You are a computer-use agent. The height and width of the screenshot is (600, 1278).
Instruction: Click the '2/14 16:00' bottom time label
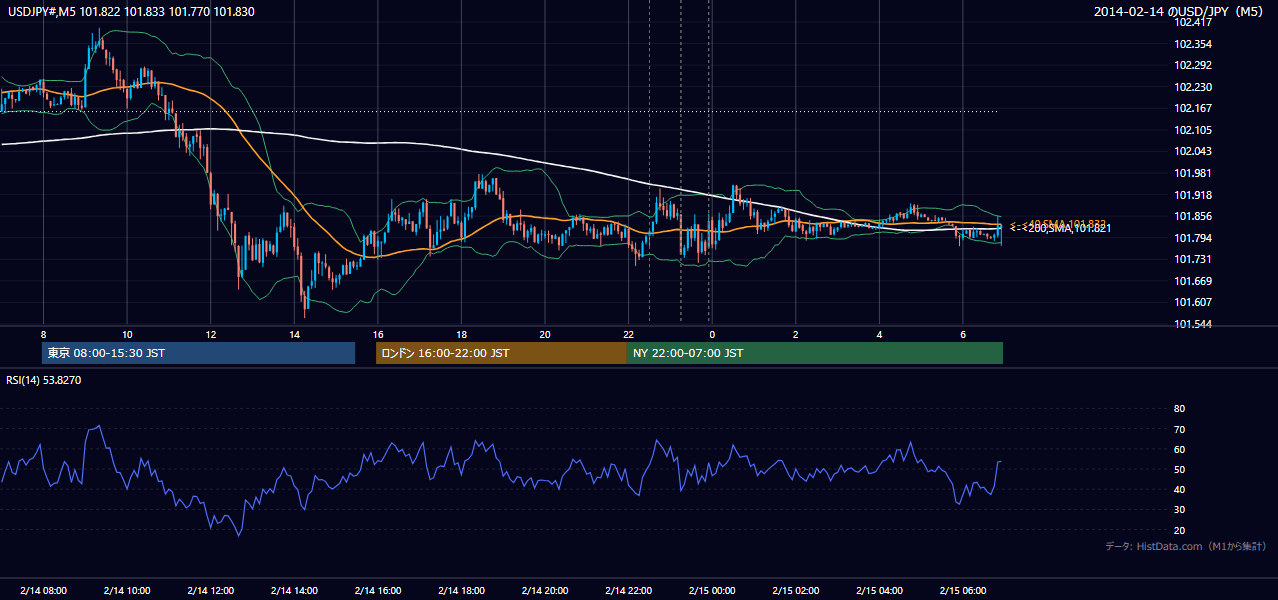click(x=377, y=591)
